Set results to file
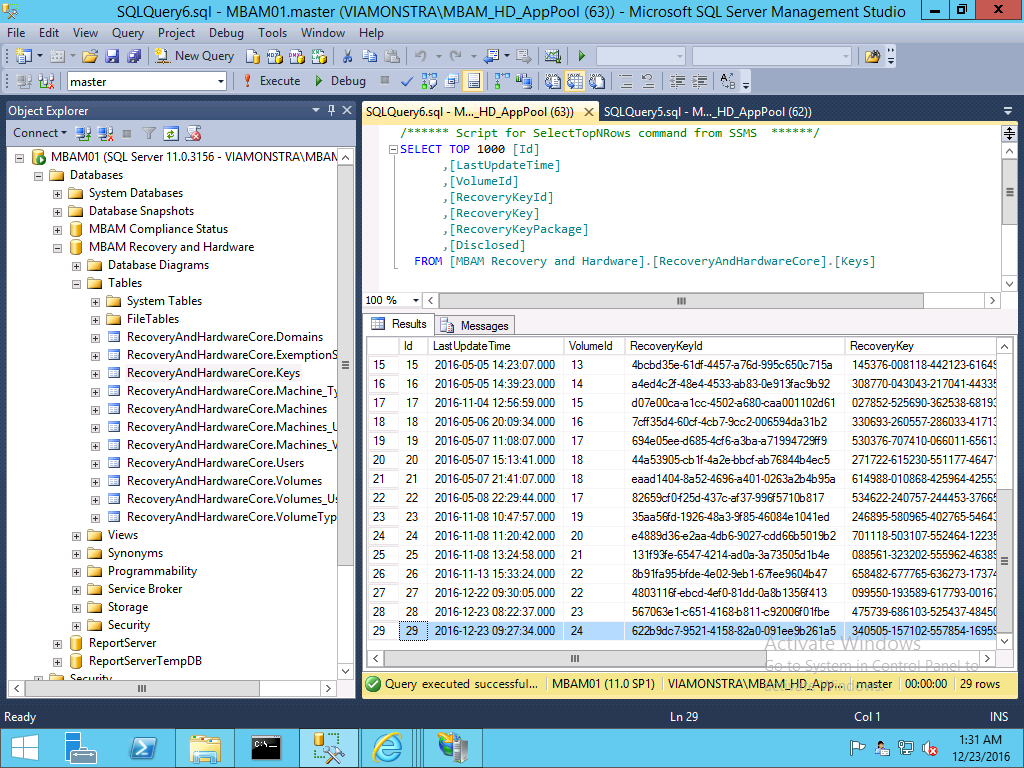 (x=597, y=81)
